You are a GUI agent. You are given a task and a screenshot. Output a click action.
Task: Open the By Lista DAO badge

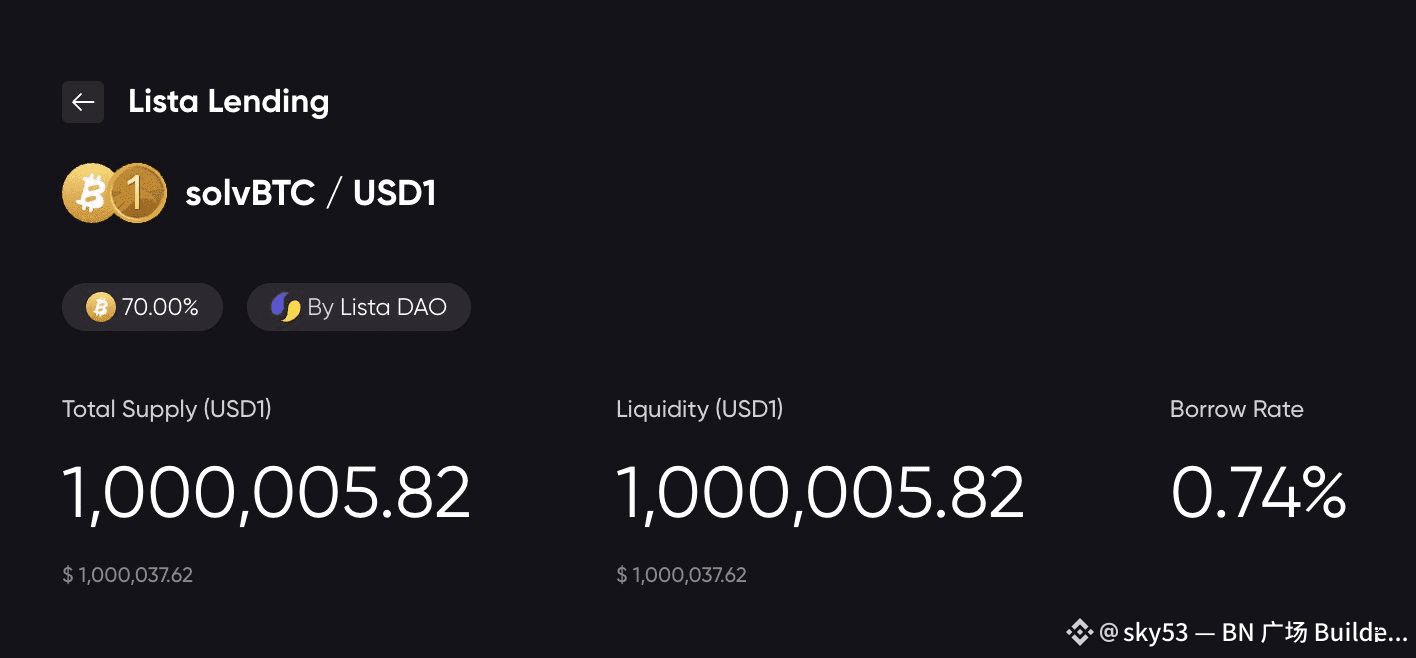coord(359,307)
